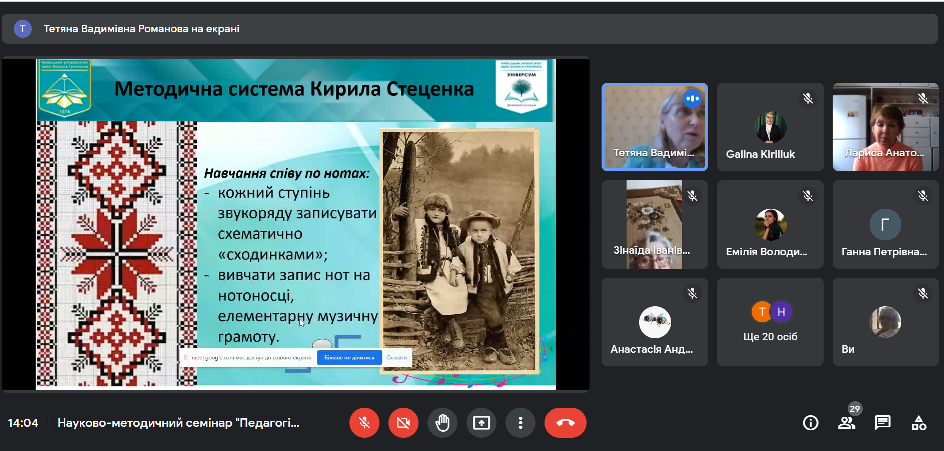Open the activities shapes icon
Screen dimensions: 944x451
[919, 423]
